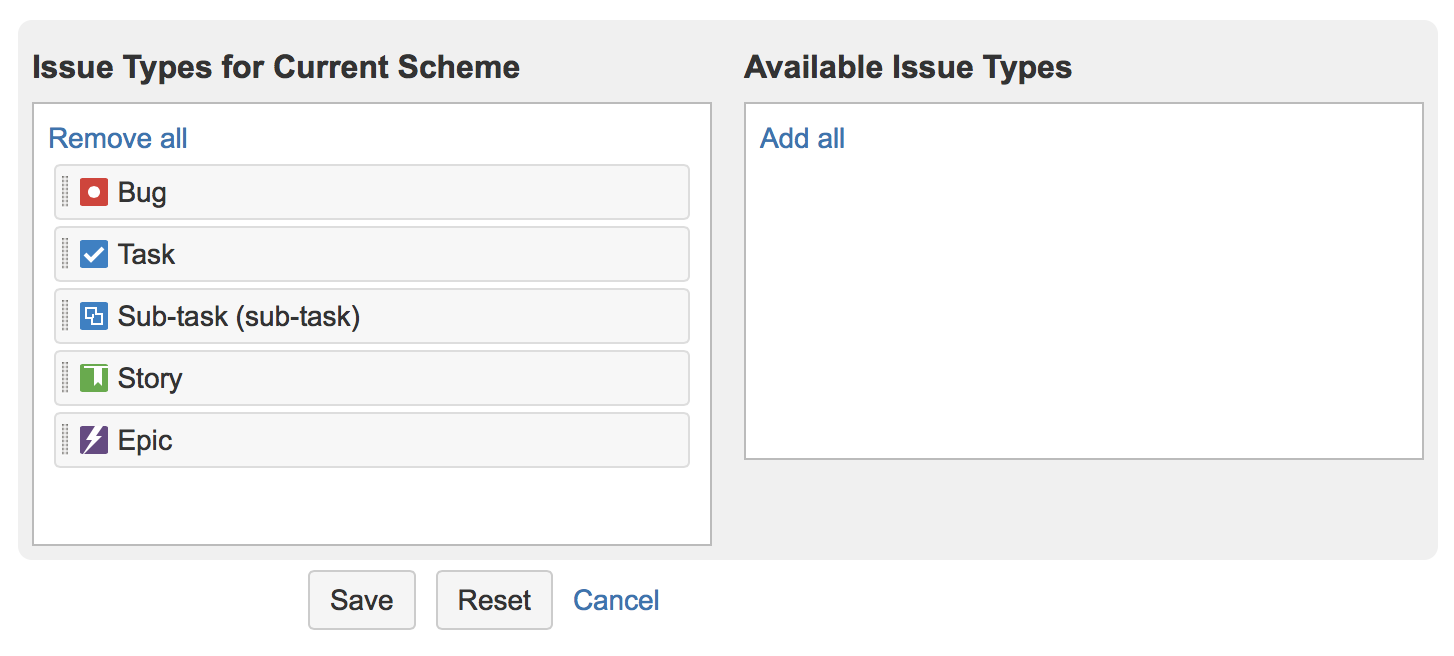
Task: Click the red Bug issue type icon
Action: [x=94, y=192]
